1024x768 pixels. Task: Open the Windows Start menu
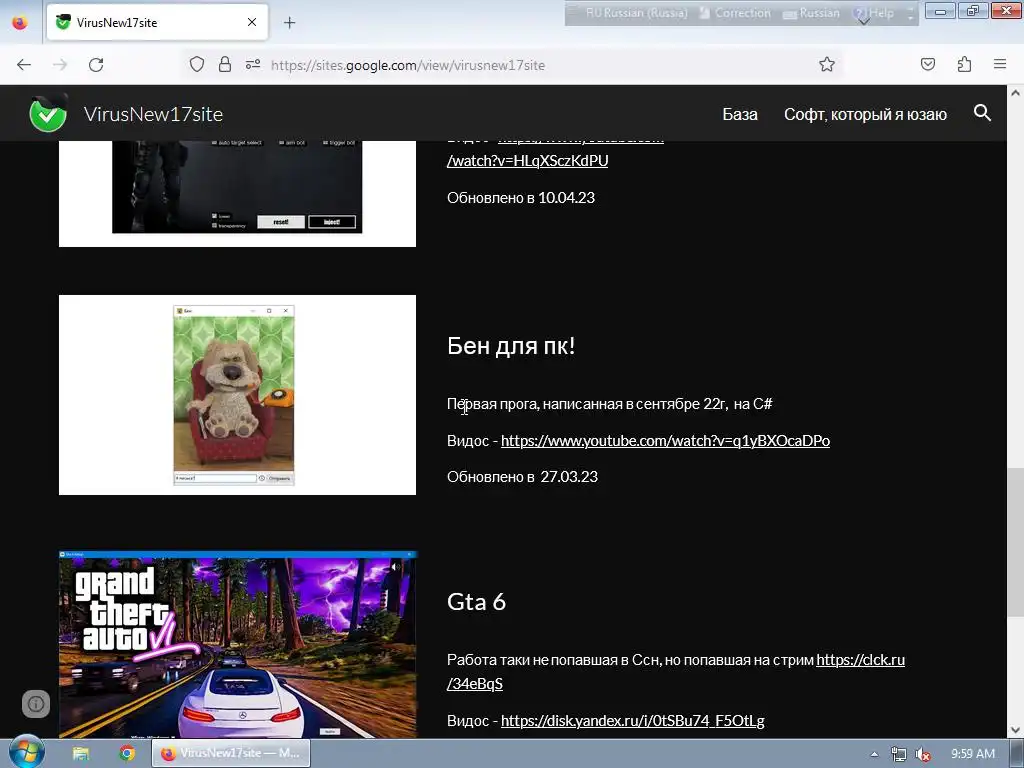point(27,753)
